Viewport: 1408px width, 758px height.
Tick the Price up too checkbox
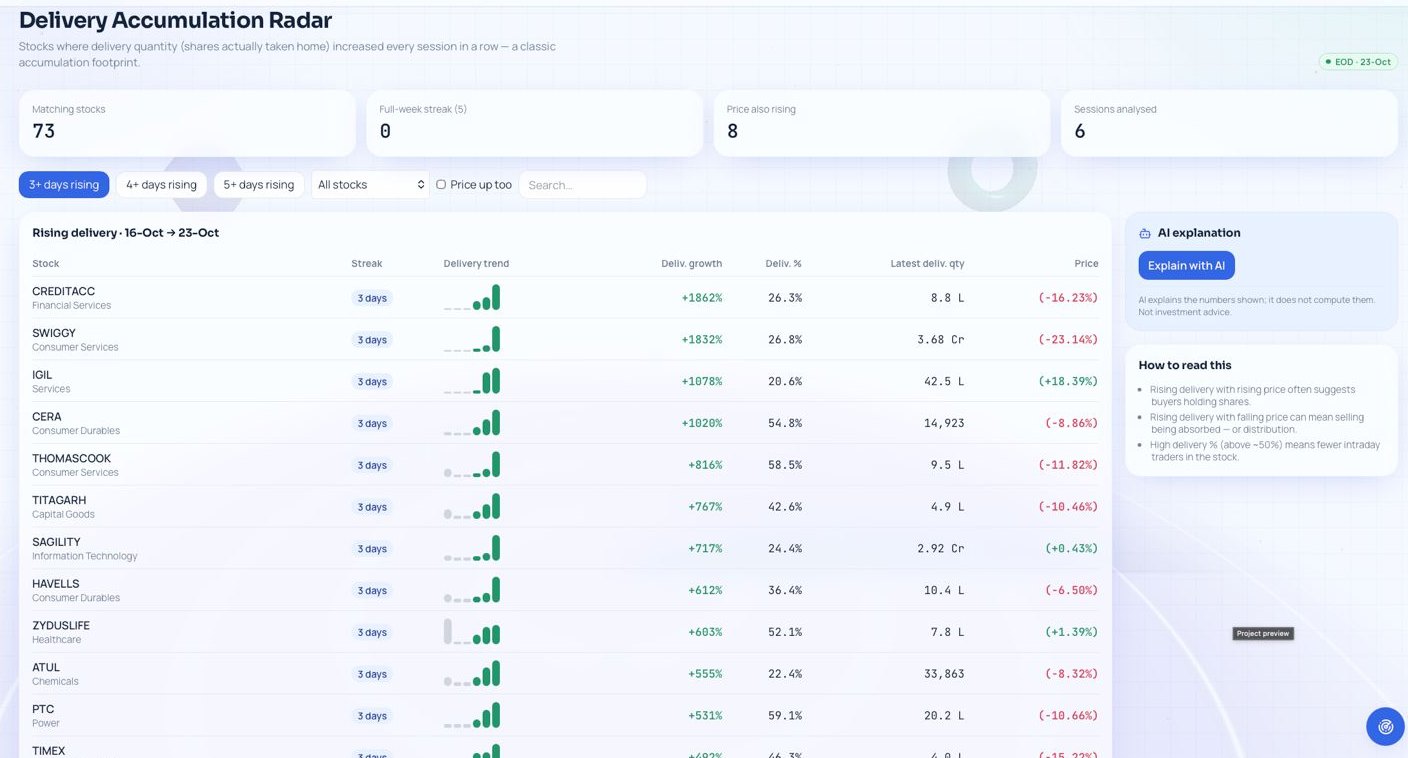441,184
